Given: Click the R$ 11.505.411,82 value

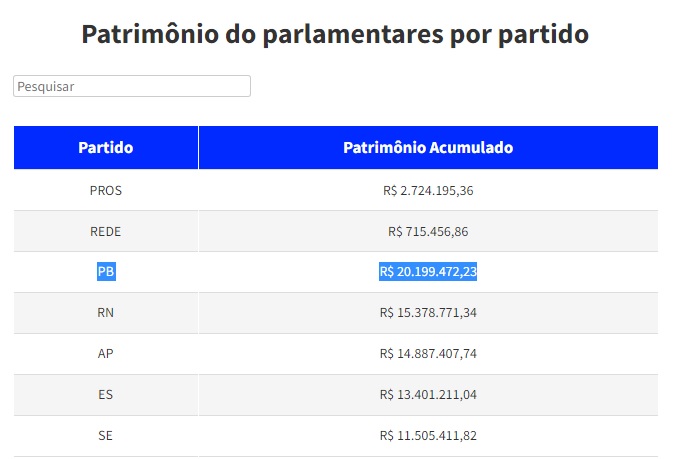Looking at the screenshot, I should coord(428,435).
